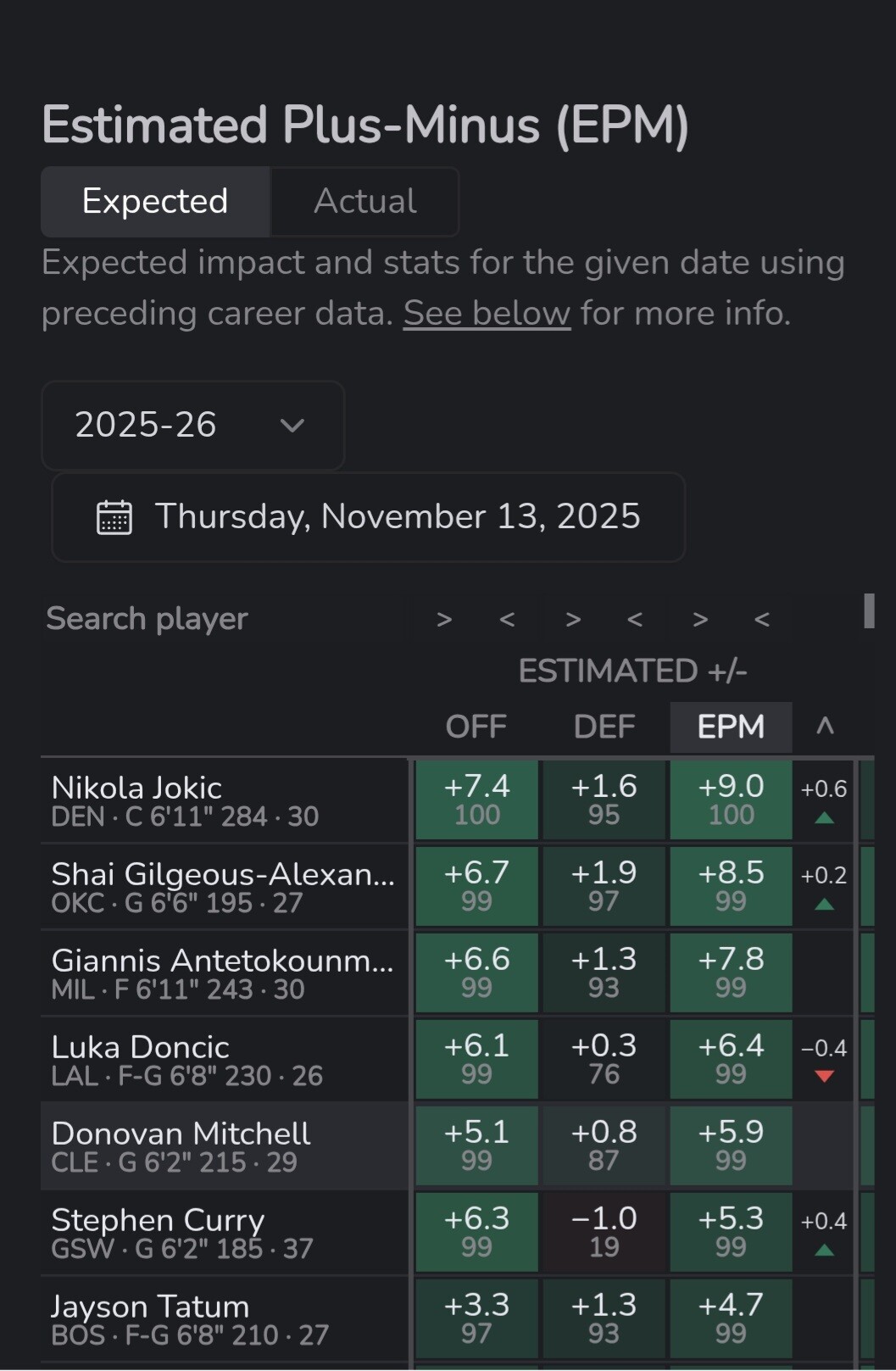Sort the table by the DEF column header

click(604, 727)
